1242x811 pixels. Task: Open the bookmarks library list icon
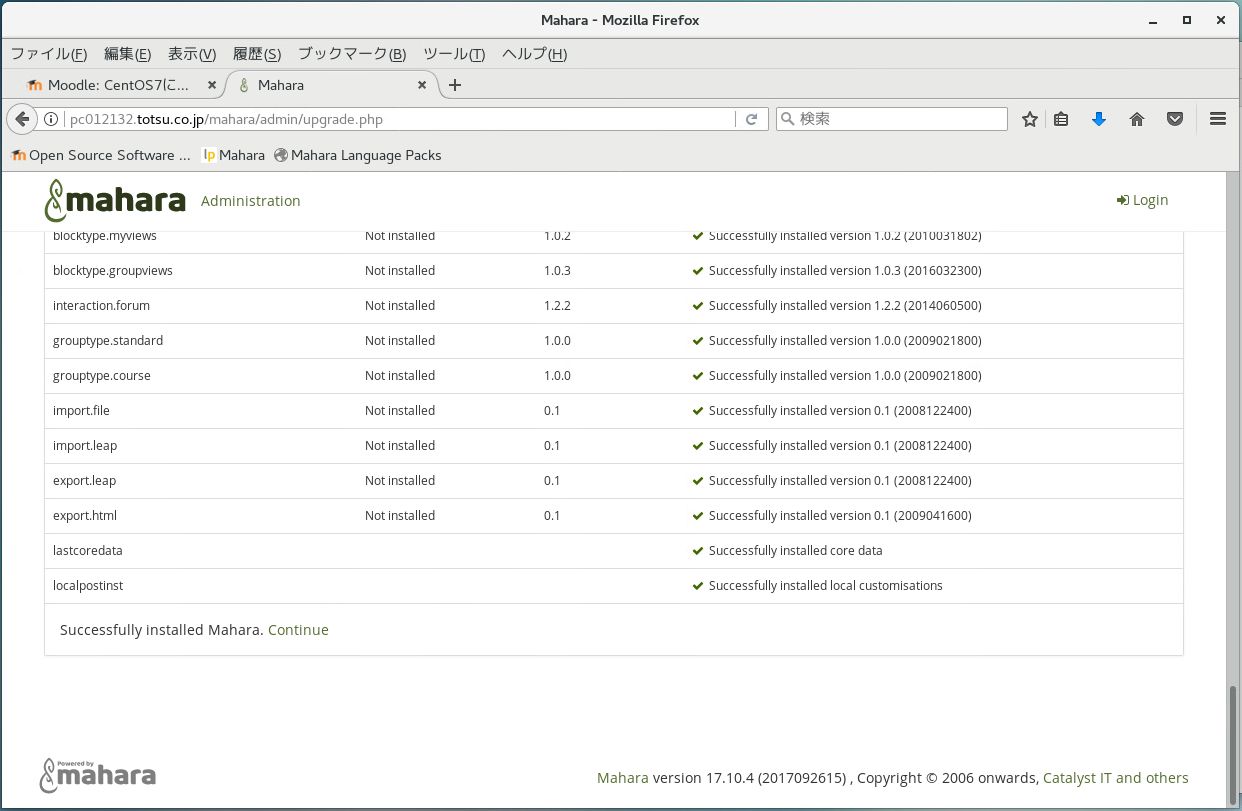tap(1062, 119)
